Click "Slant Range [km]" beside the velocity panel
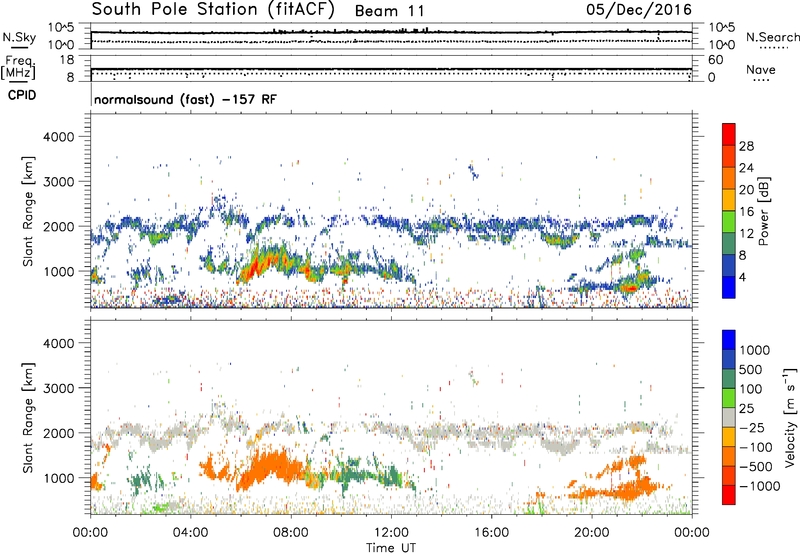Viewport: 800px width, 554px height. pos(28,417)
